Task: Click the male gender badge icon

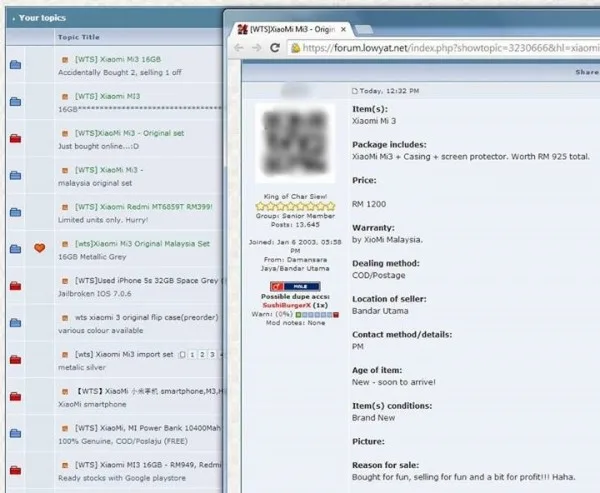Action: pyautogui.click(x=295, y=286)
